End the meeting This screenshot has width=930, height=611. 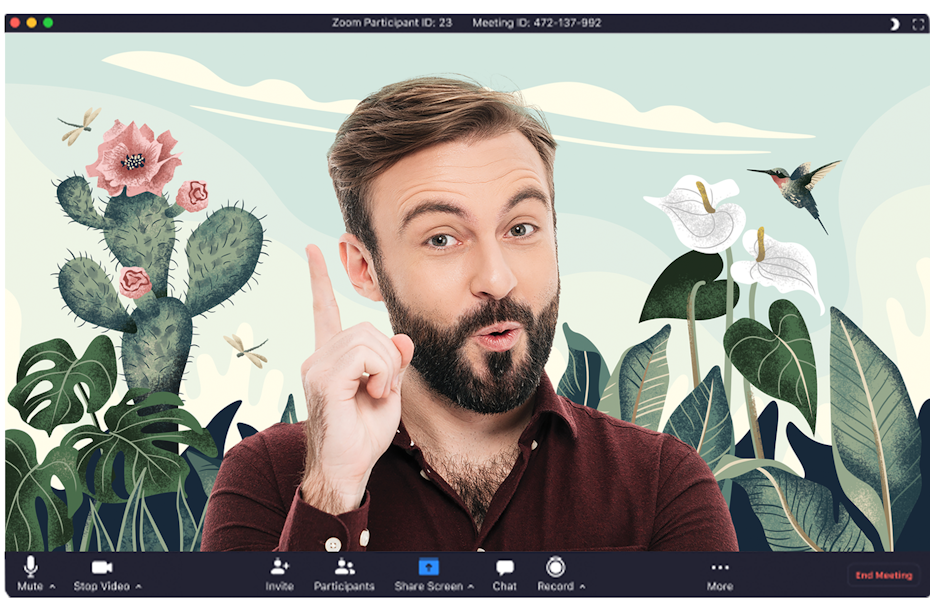click(883, 575)
